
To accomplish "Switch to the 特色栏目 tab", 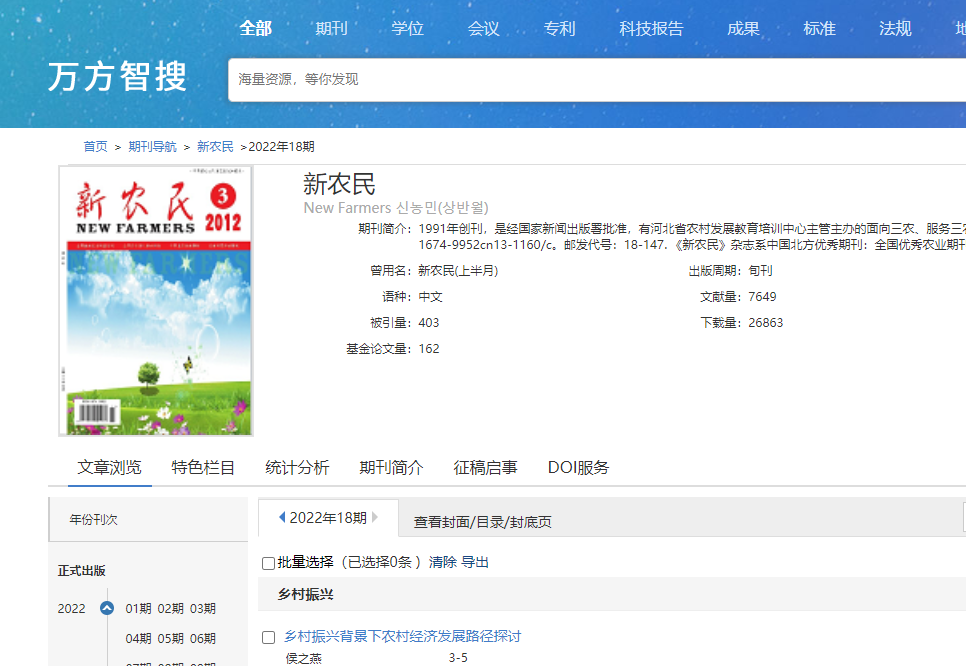I will pos(203,467).
